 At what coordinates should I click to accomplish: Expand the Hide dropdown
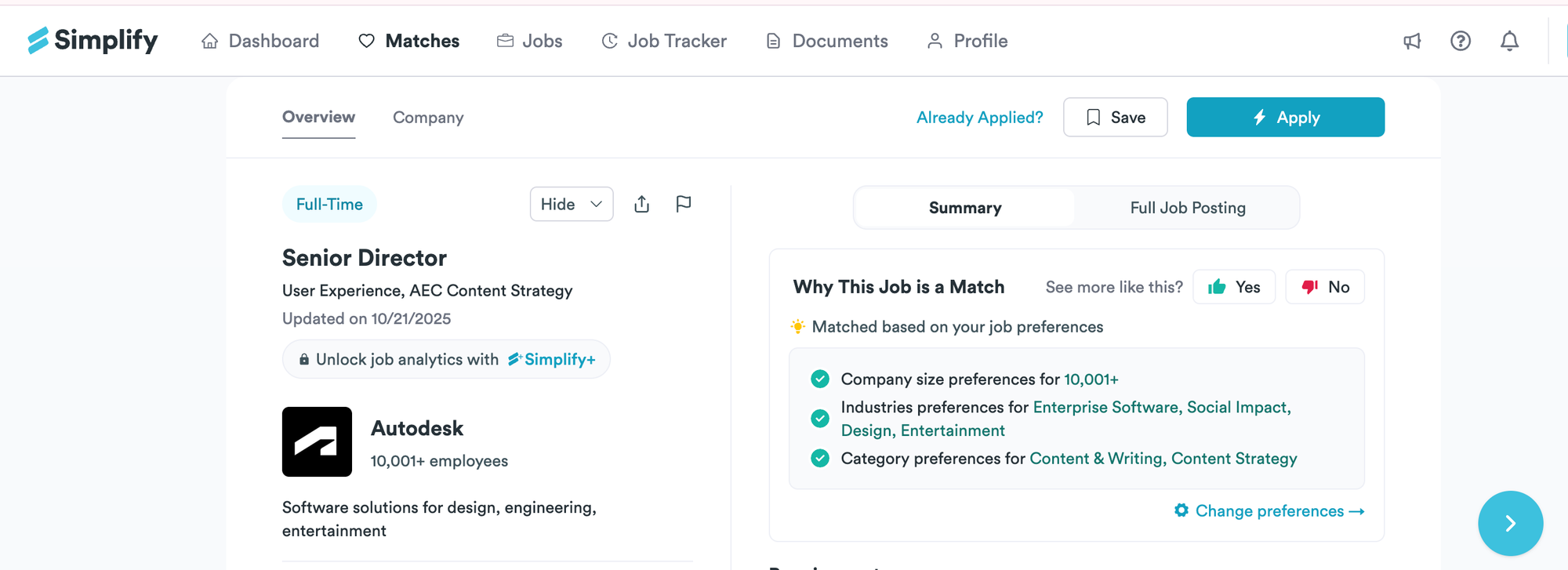tap(572, 204)
